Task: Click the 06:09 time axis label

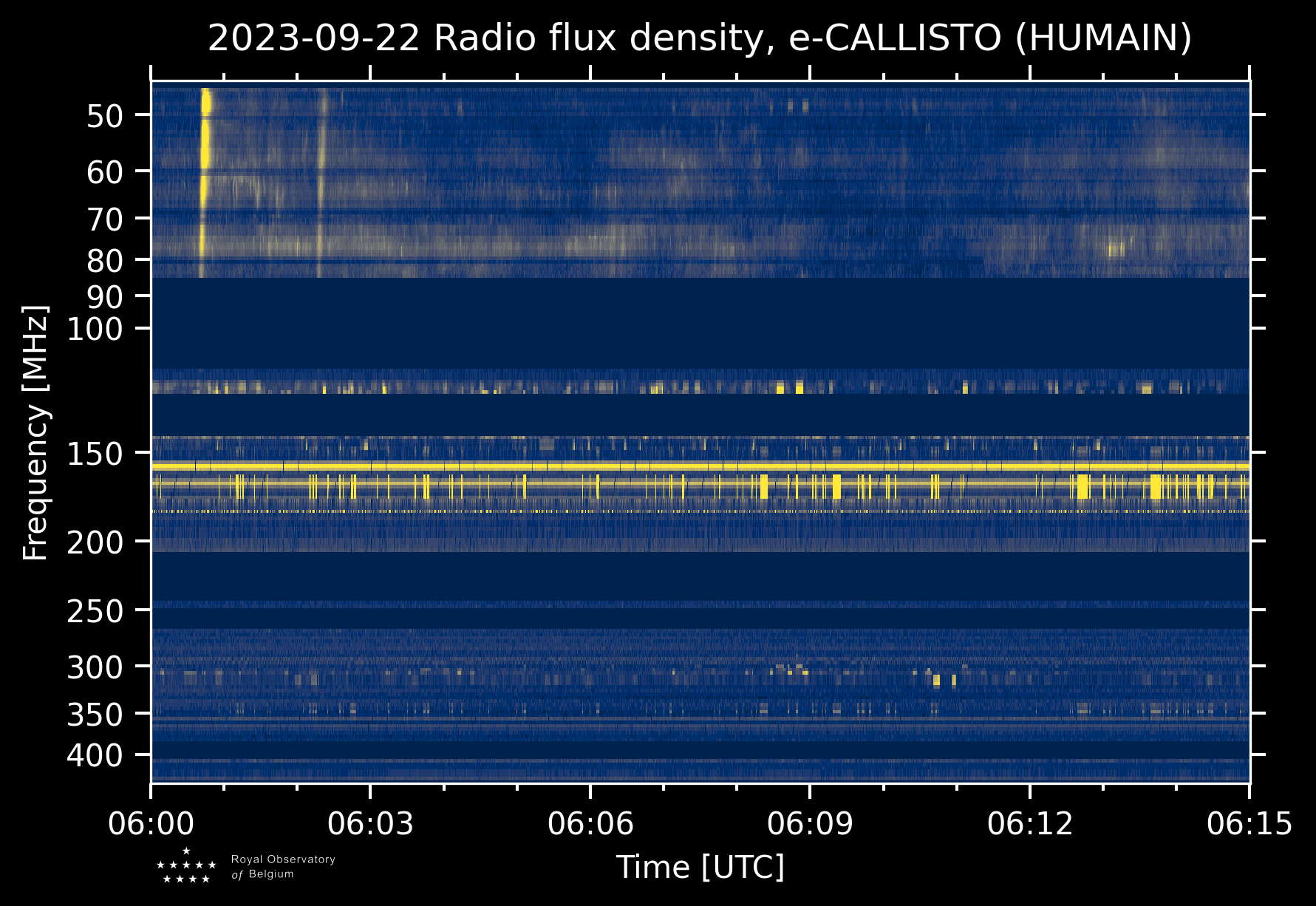Action: 810,823
